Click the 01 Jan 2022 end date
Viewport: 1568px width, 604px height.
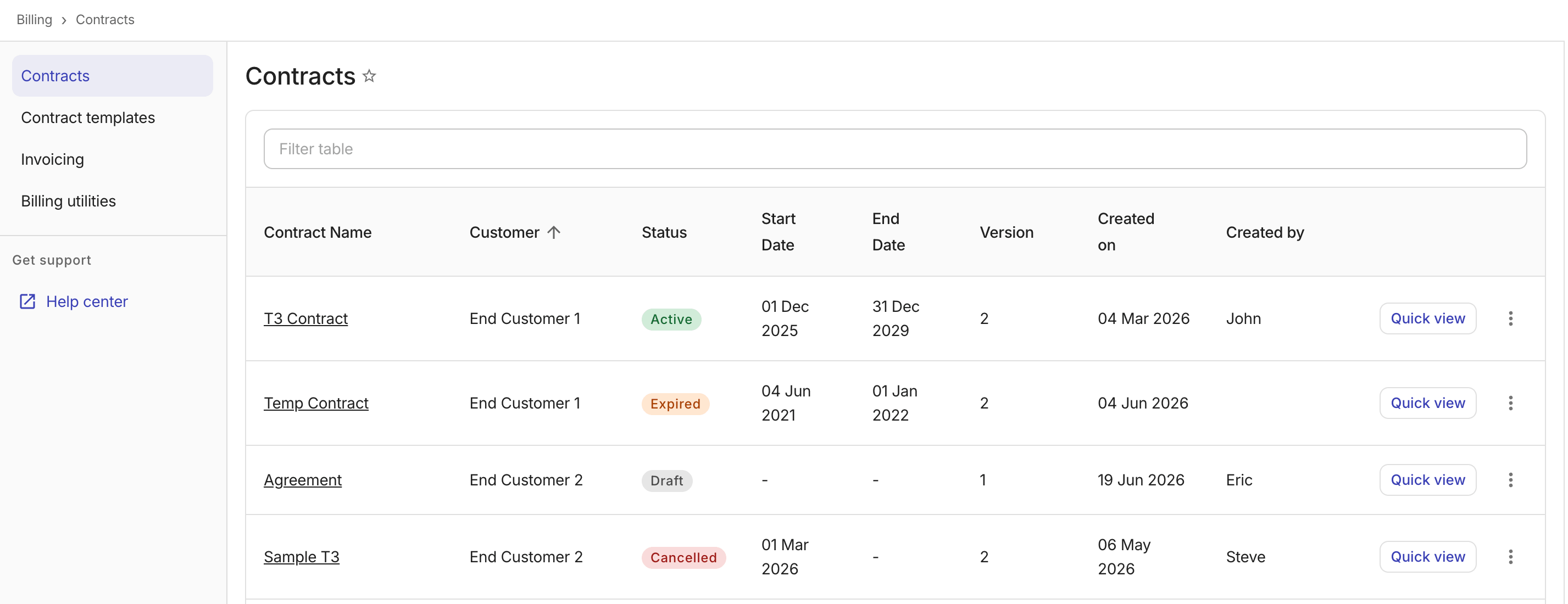[894, 403]
